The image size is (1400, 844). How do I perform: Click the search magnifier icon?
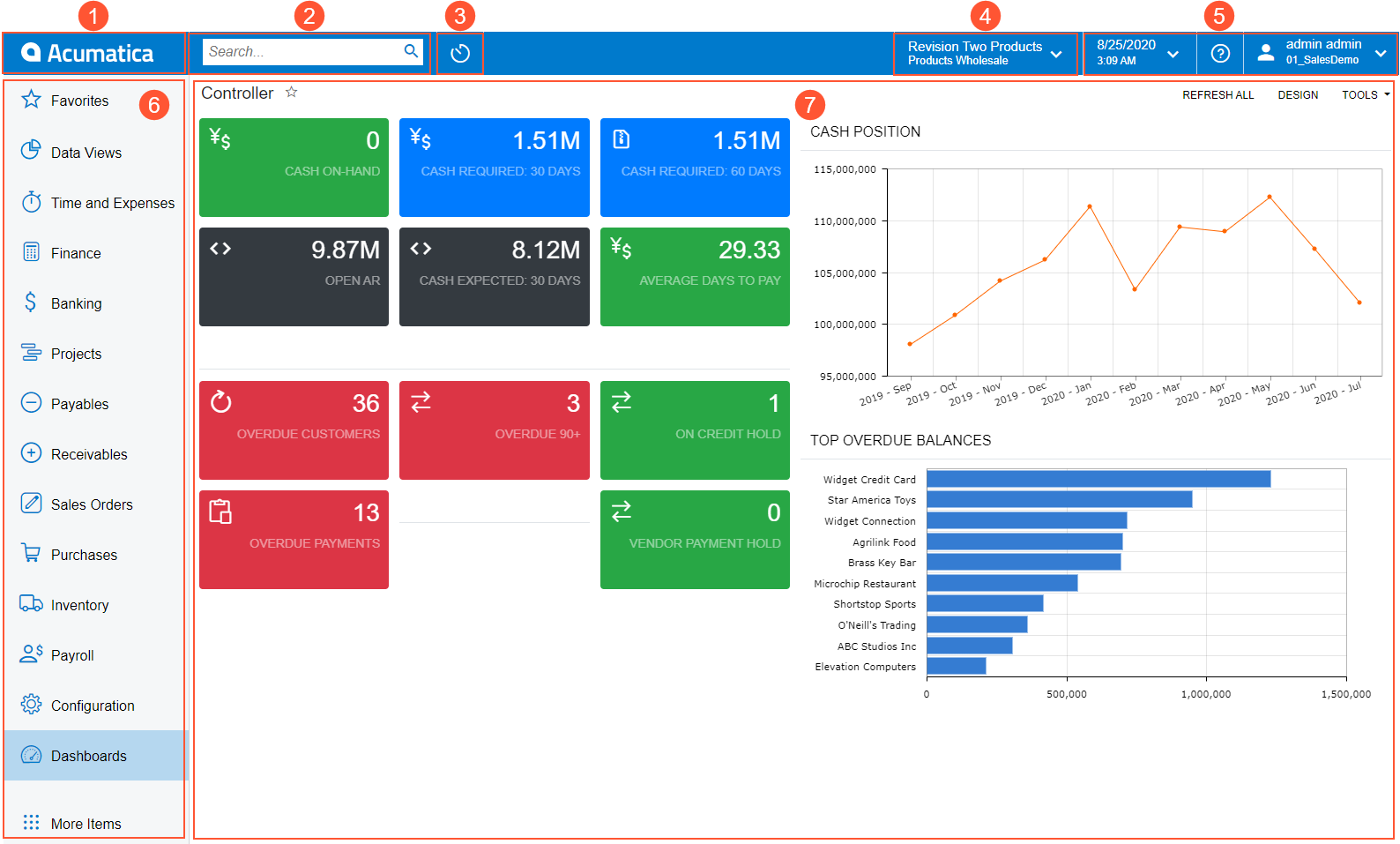pos(411,51)
